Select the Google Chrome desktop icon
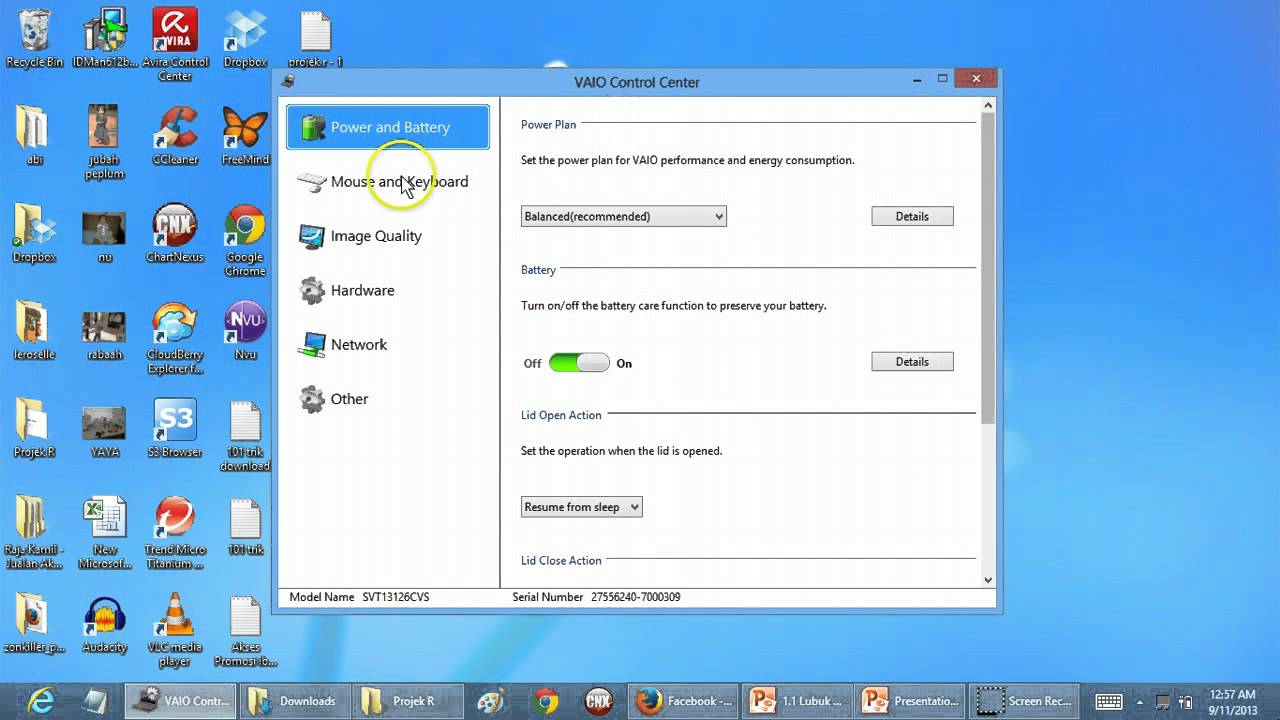Image resolution: width=1280 pixels, height=720 pixels. click(x=245, y=240)
